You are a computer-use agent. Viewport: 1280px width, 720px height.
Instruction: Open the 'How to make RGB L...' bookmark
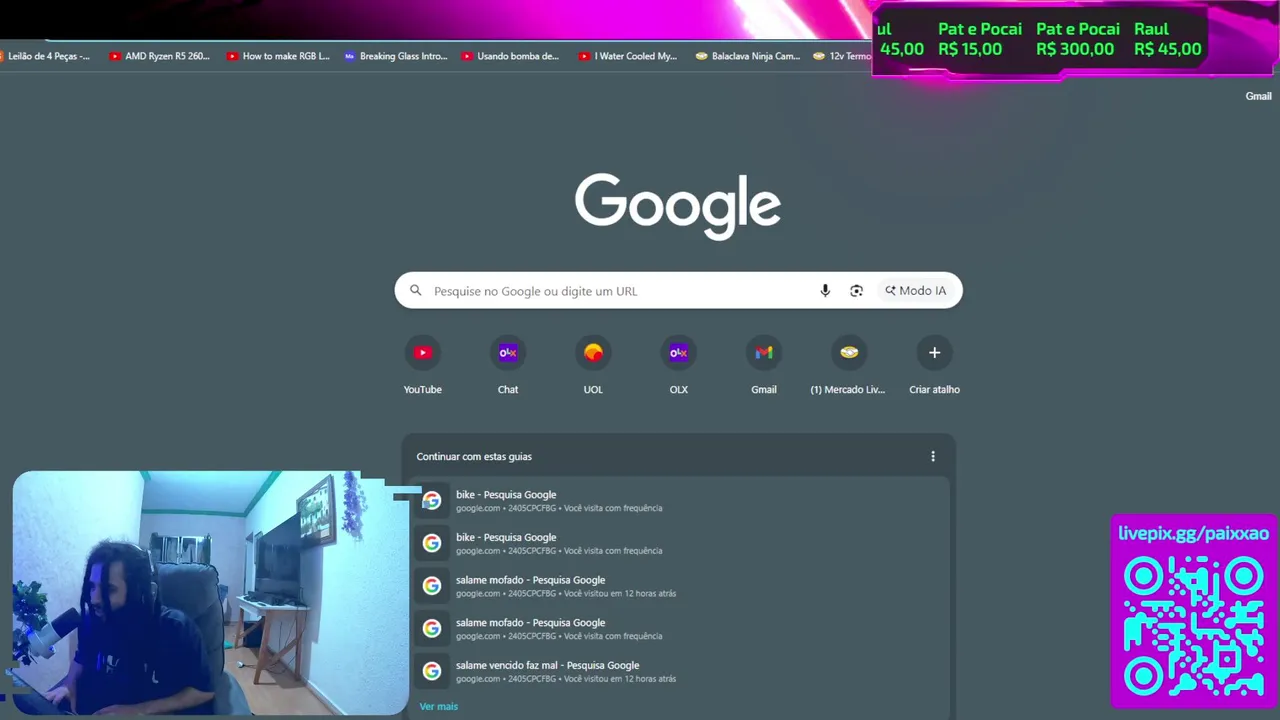pos(278,56)
